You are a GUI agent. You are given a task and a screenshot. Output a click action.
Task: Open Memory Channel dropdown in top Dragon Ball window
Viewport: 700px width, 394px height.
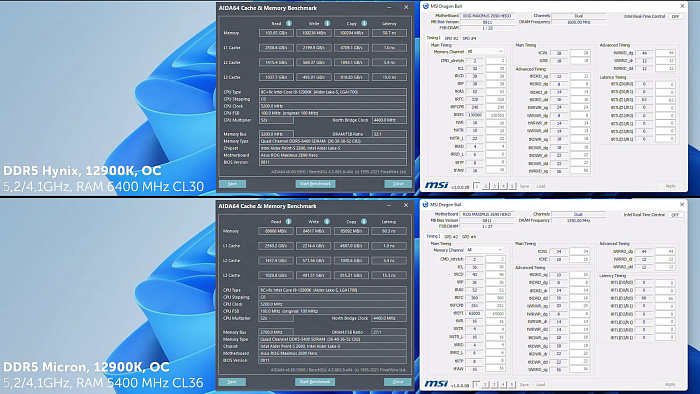pos(485,52)
